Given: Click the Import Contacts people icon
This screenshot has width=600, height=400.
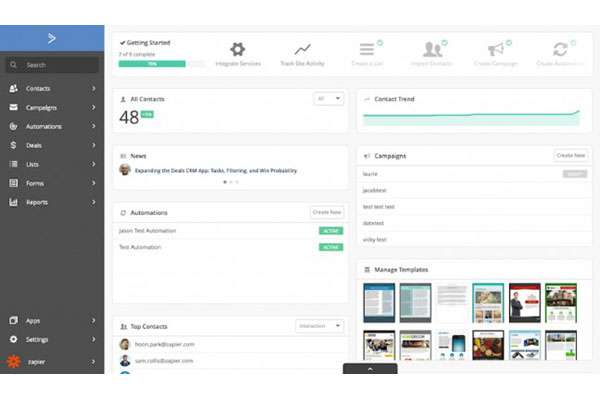Looking at the screenshot, I should pos(432,49).
